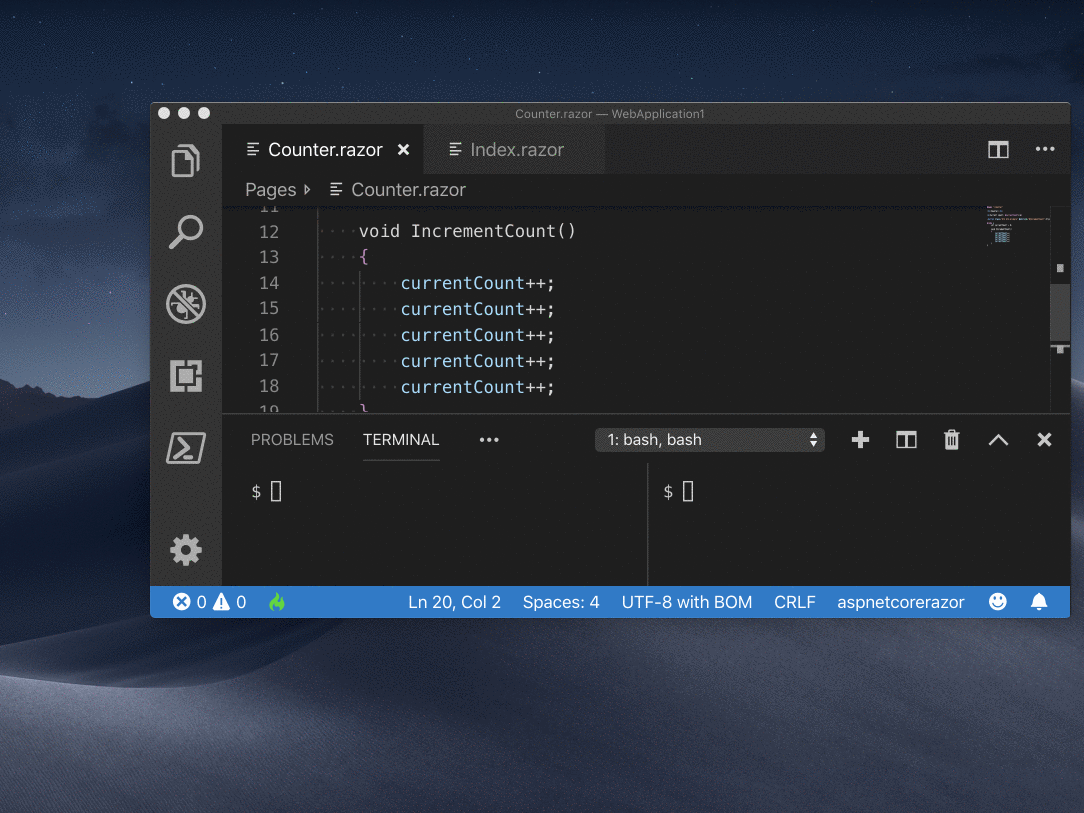This screenshot has width=1084, height=813.
Task: Switch to the PROBLEMS panel tab
Action: (x=292, y=440)
